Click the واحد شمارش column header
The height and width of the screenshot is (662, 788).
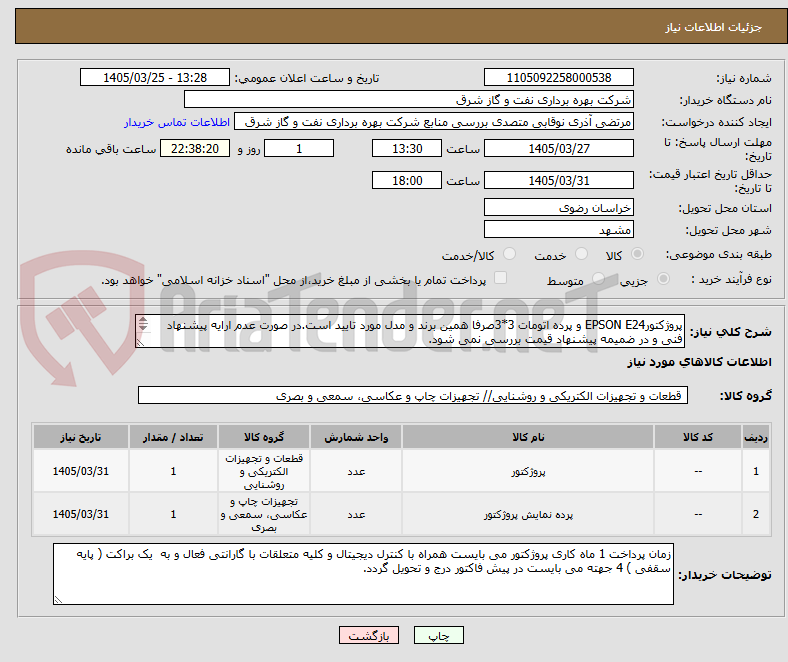coord(356,437)
